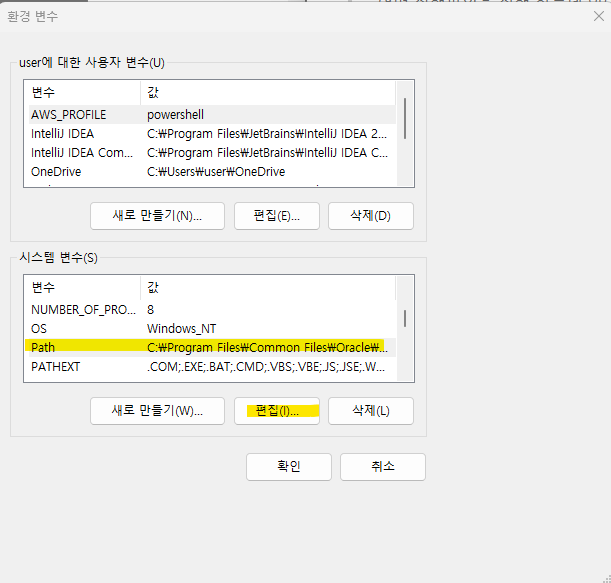Click the system variables 편집(I)... button
Screen dimensions: 611x583
point(277,411)
